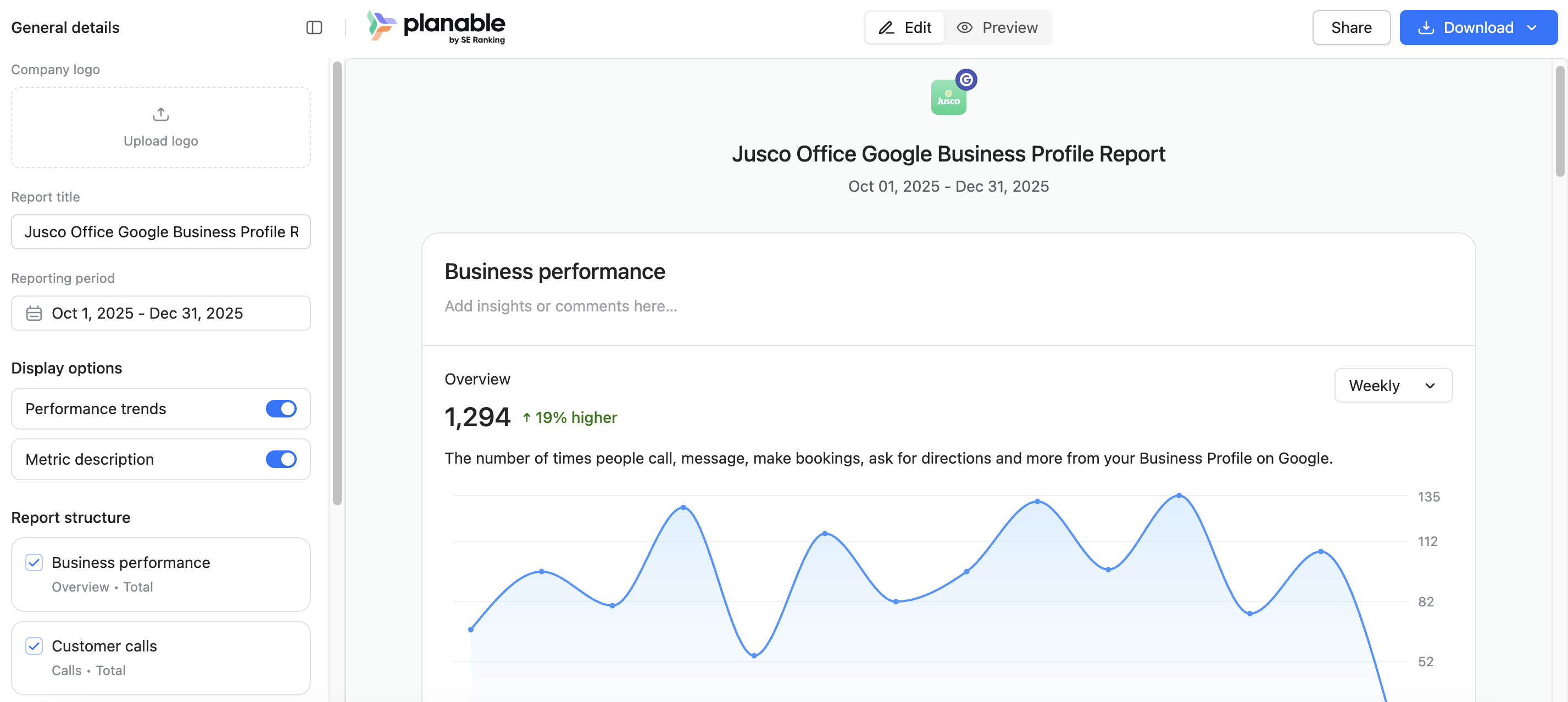Screen dimensions: 1568x702
Task: Expand the Download button options
Action: point(1532,27)
